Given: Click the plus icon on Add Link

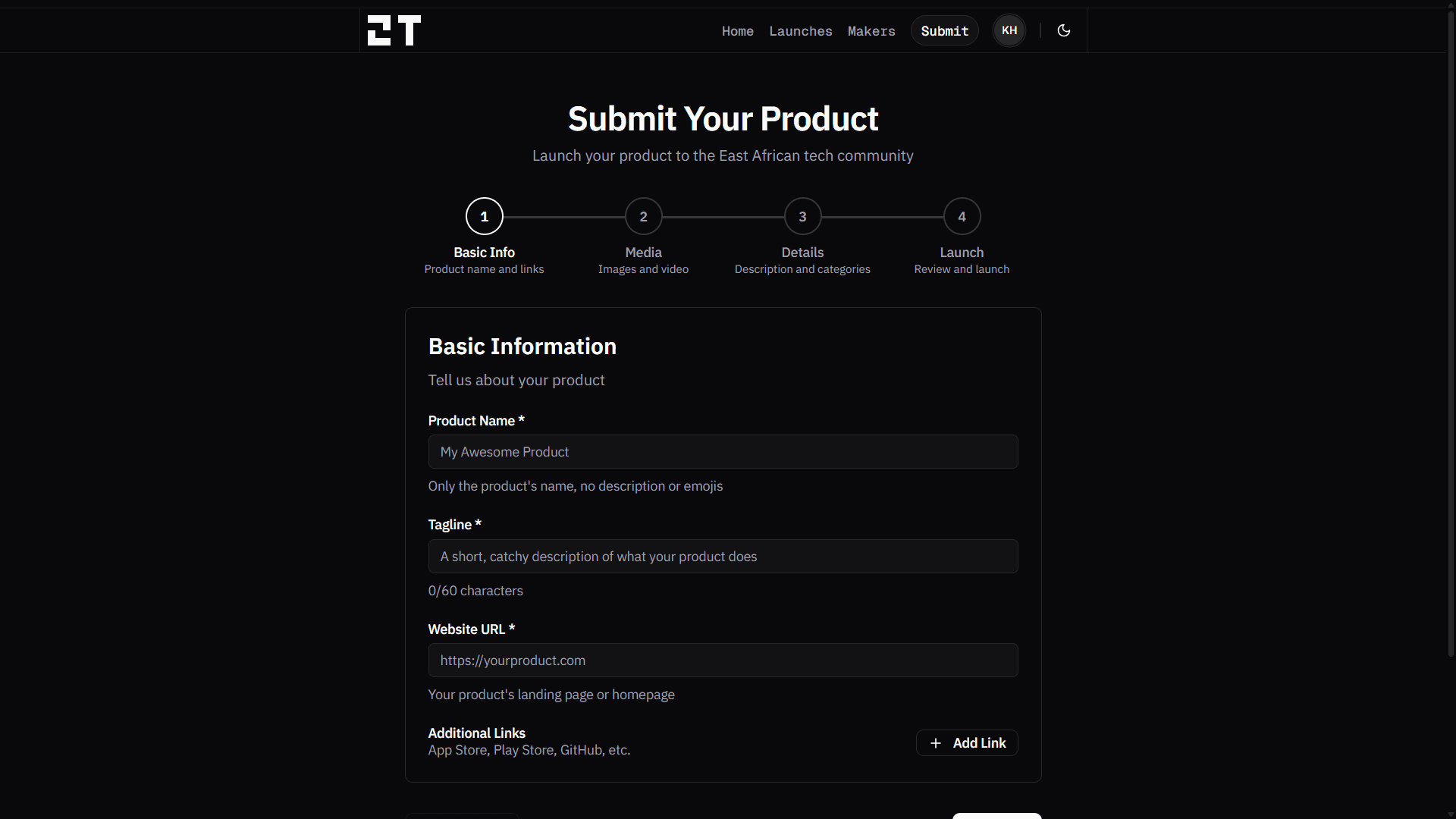Looking at the screenshot, I should (x=935, y=742).
